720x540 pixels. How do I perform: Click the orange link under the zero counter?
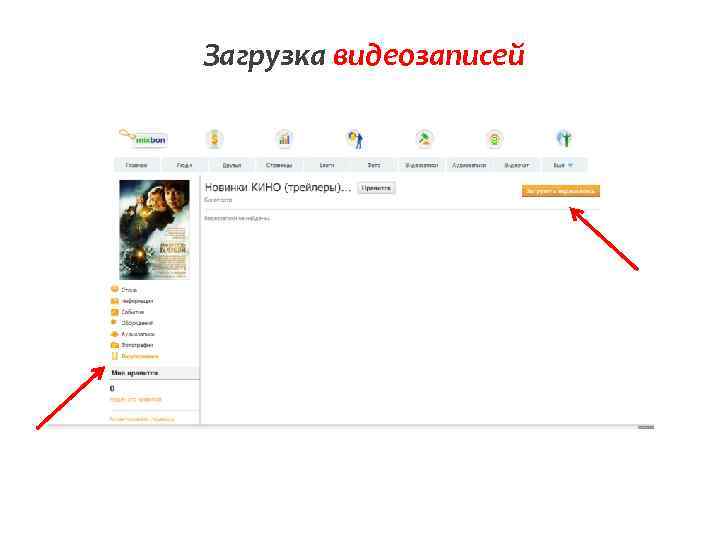click(136, 399)
